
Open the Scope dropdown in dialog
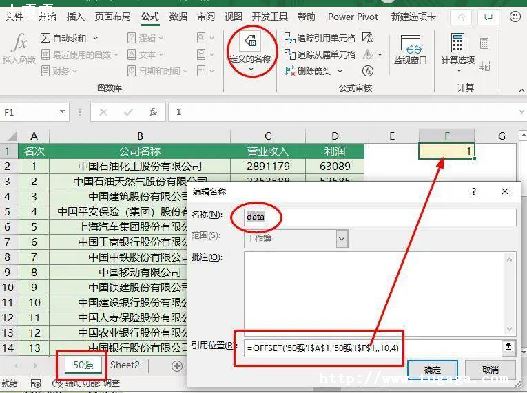(x=341, y=238)
